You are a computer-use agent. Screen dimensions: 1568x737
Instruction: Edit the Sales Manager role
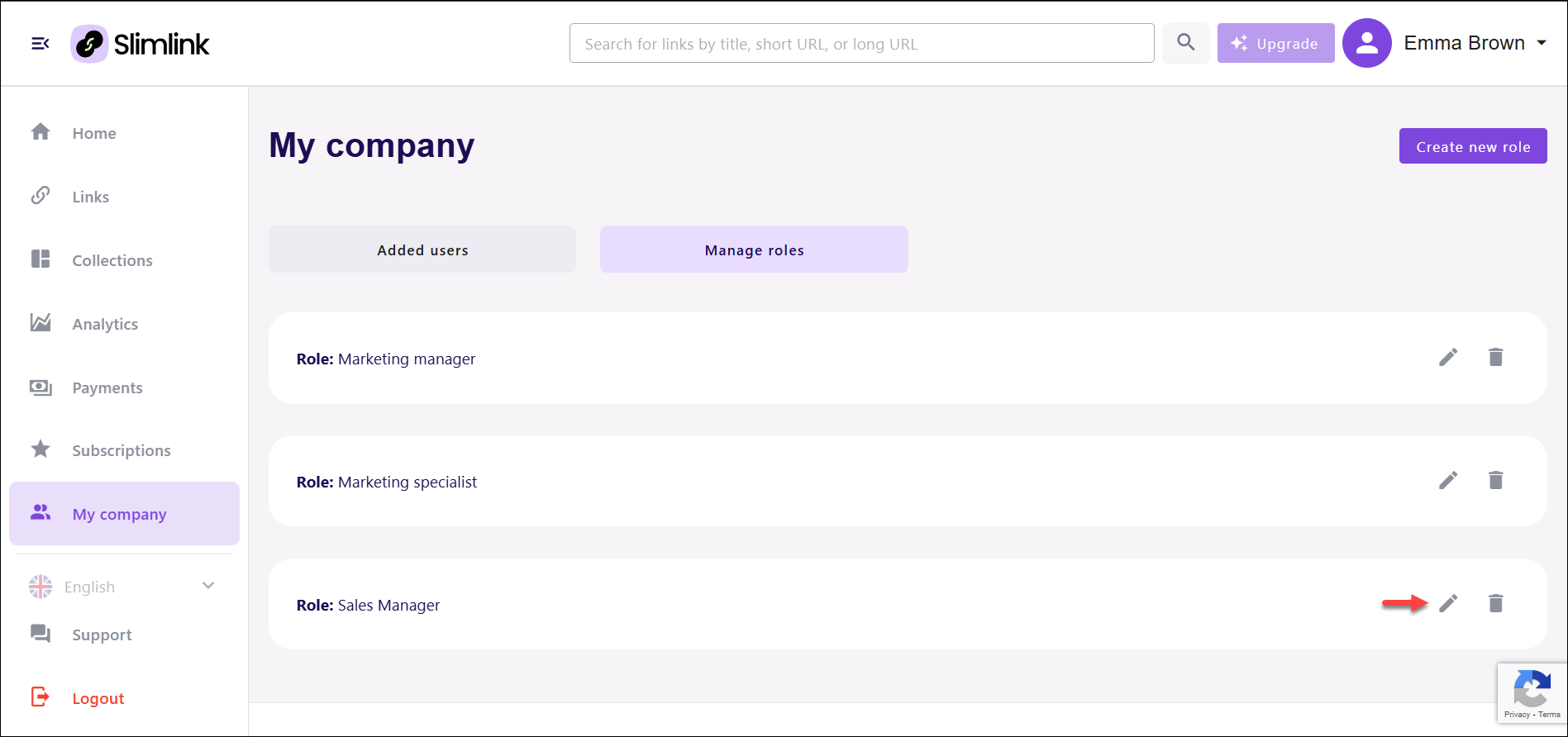(1448, 603)
